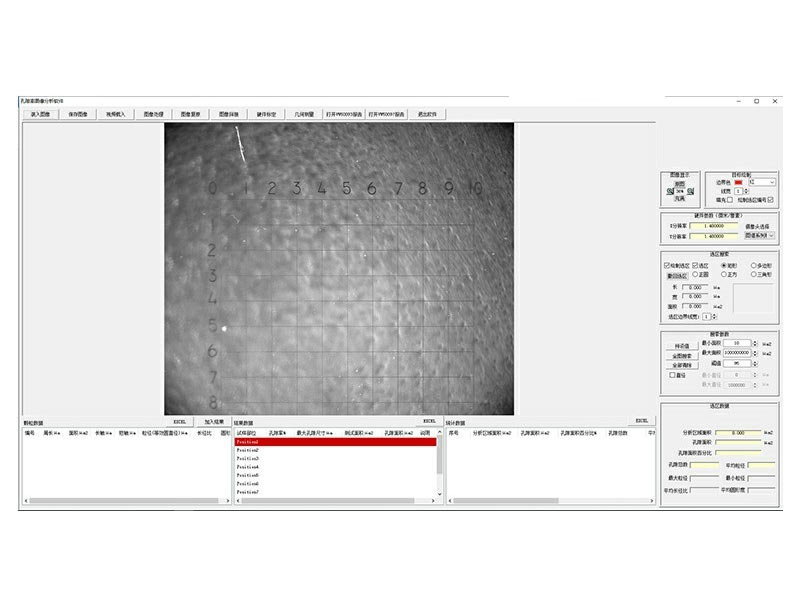Click the magnifier icon left of 30%
Viewport: 800px width, 600px height.
tap(670, 191)
